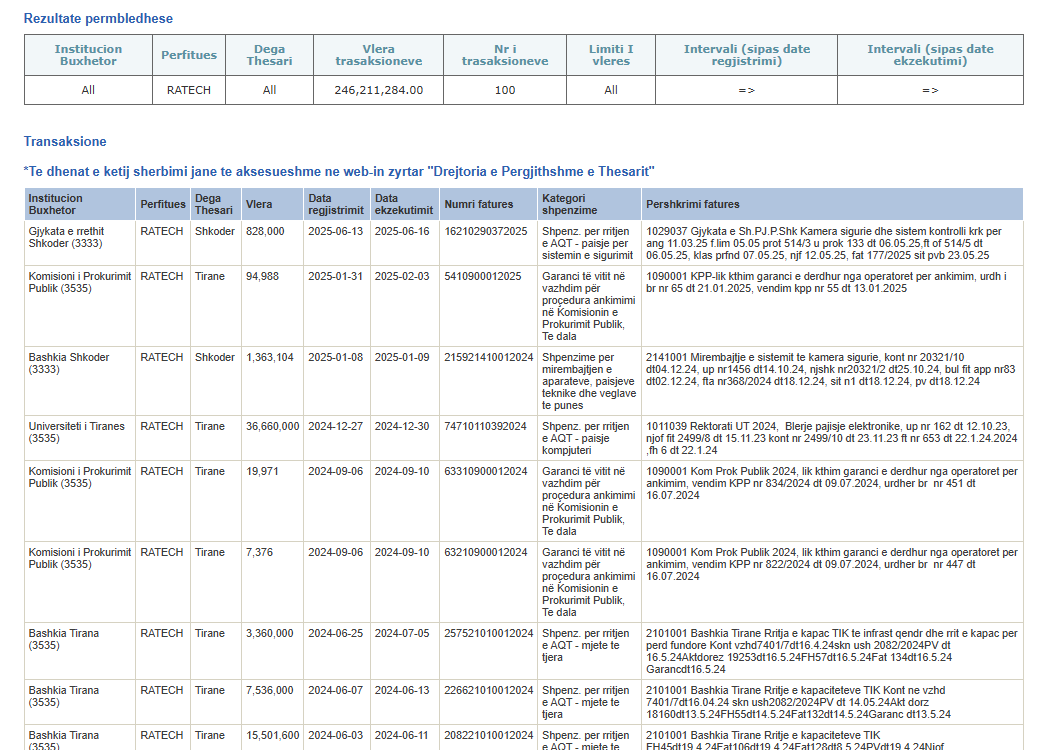Click the Data regjistrimit column header
Image resolution: width=1038 pixels, height=750 pixels.
pyautogui.click(x=337, y=204)
